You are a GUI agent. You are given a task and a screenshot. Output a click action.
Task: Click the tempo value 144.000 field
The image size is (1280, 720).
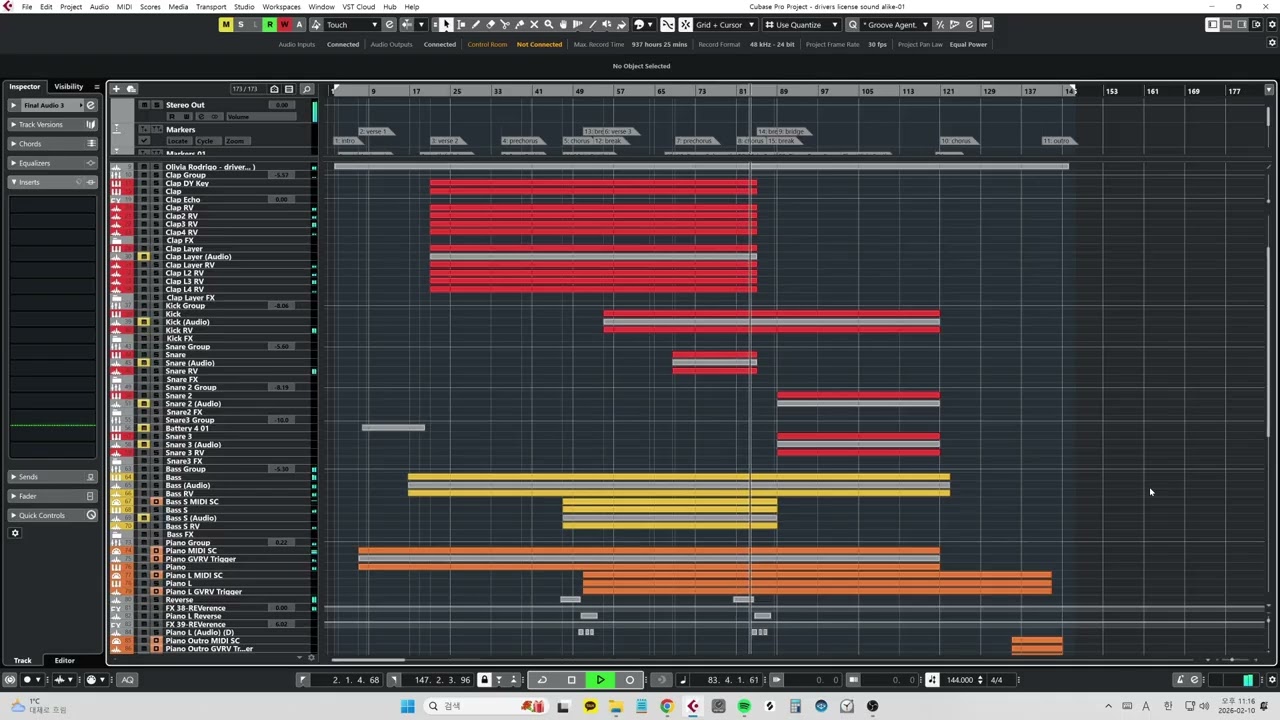(x=960, y=680)
